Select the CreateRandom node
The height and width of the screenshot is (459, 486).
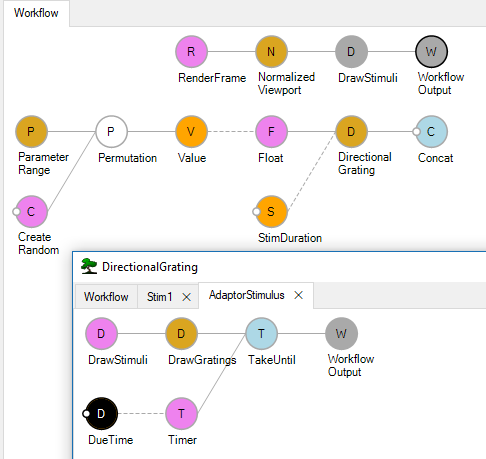pos(31,212)
